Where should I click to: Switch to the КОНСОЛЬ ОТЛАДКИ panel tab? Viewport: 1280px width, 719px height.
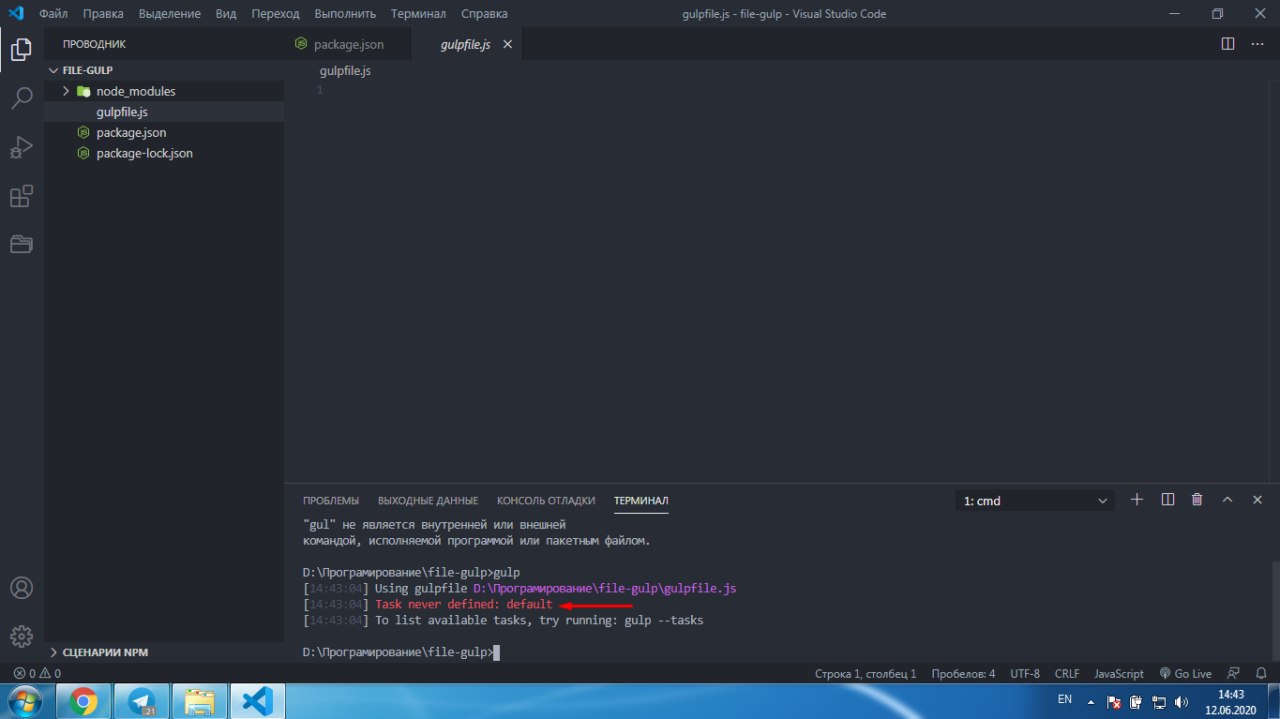[x=546, y=500]
